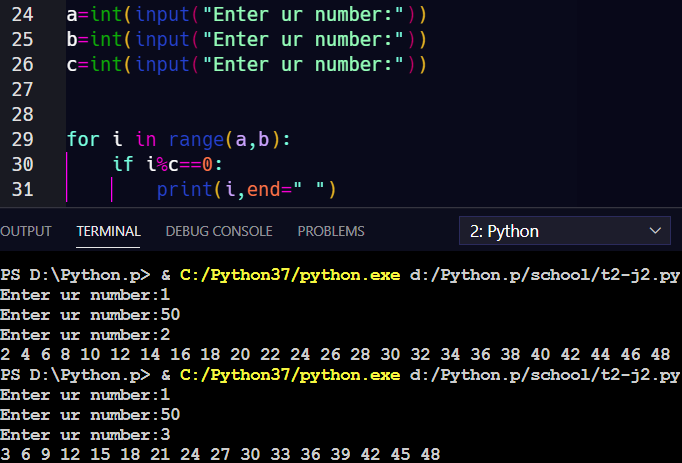The image size is (682, 463).
Task: Click the chevron arrow of terminal selector
Action: pyautogui.click(x=656, y=231)
